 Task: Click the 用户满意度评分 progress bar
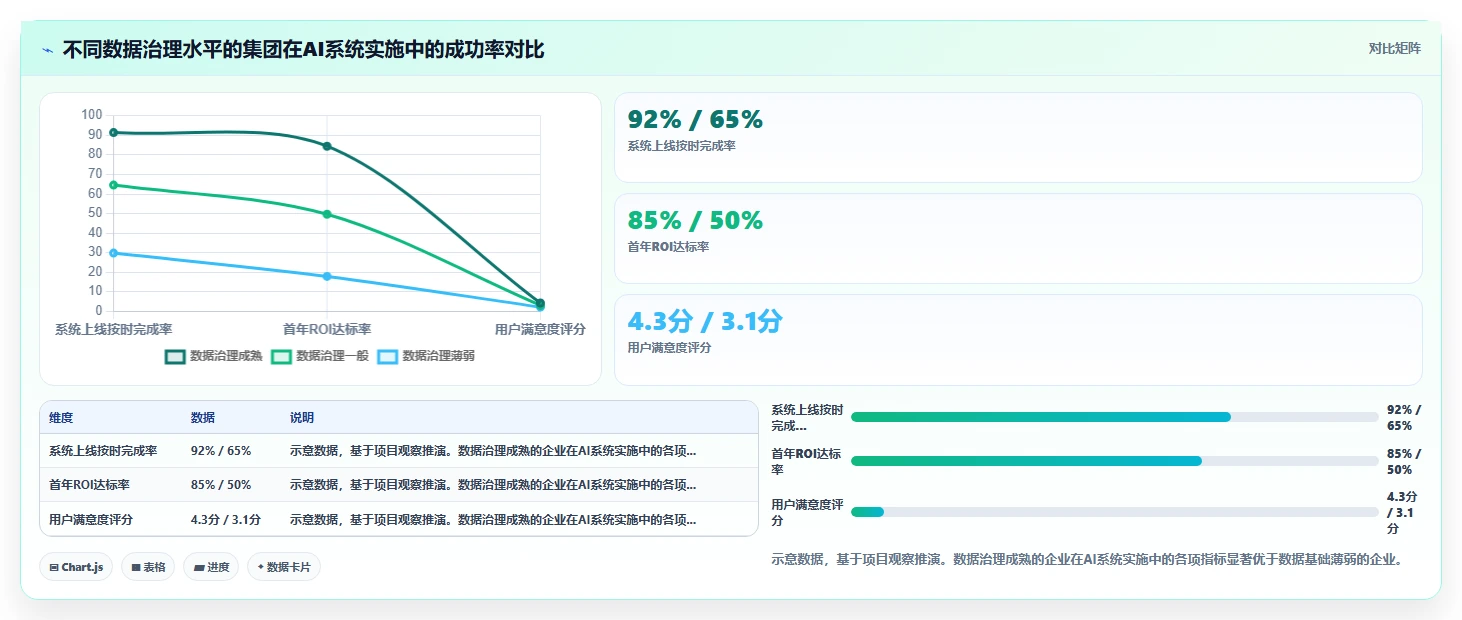pyautogui.click(x=1114, y=512)
